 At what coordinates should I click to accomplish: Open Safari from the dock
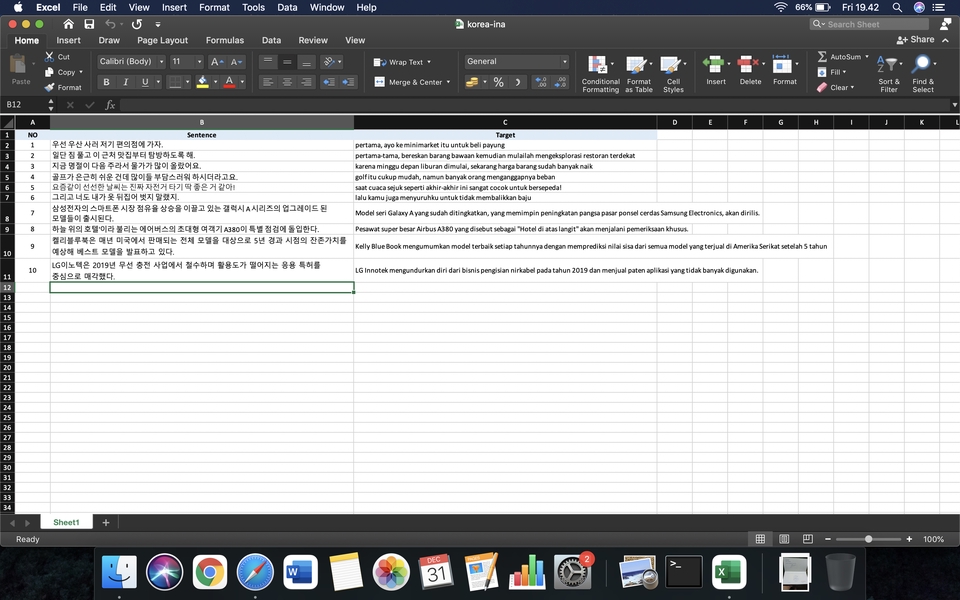click(x=255, y=572)
